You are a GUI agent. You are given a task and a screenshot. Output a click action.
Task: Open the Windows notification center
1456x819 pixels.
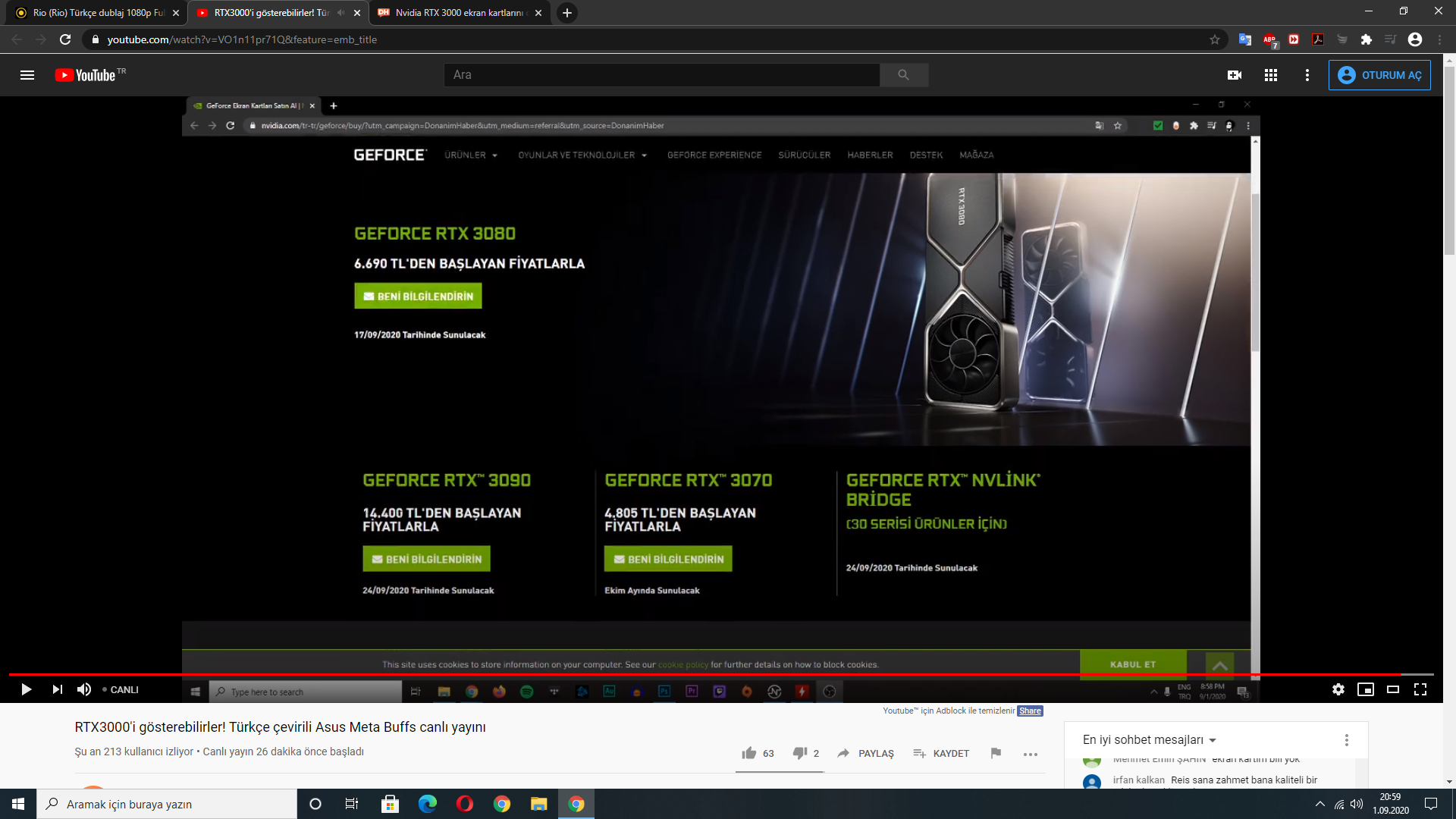[x=1431, y=804]
